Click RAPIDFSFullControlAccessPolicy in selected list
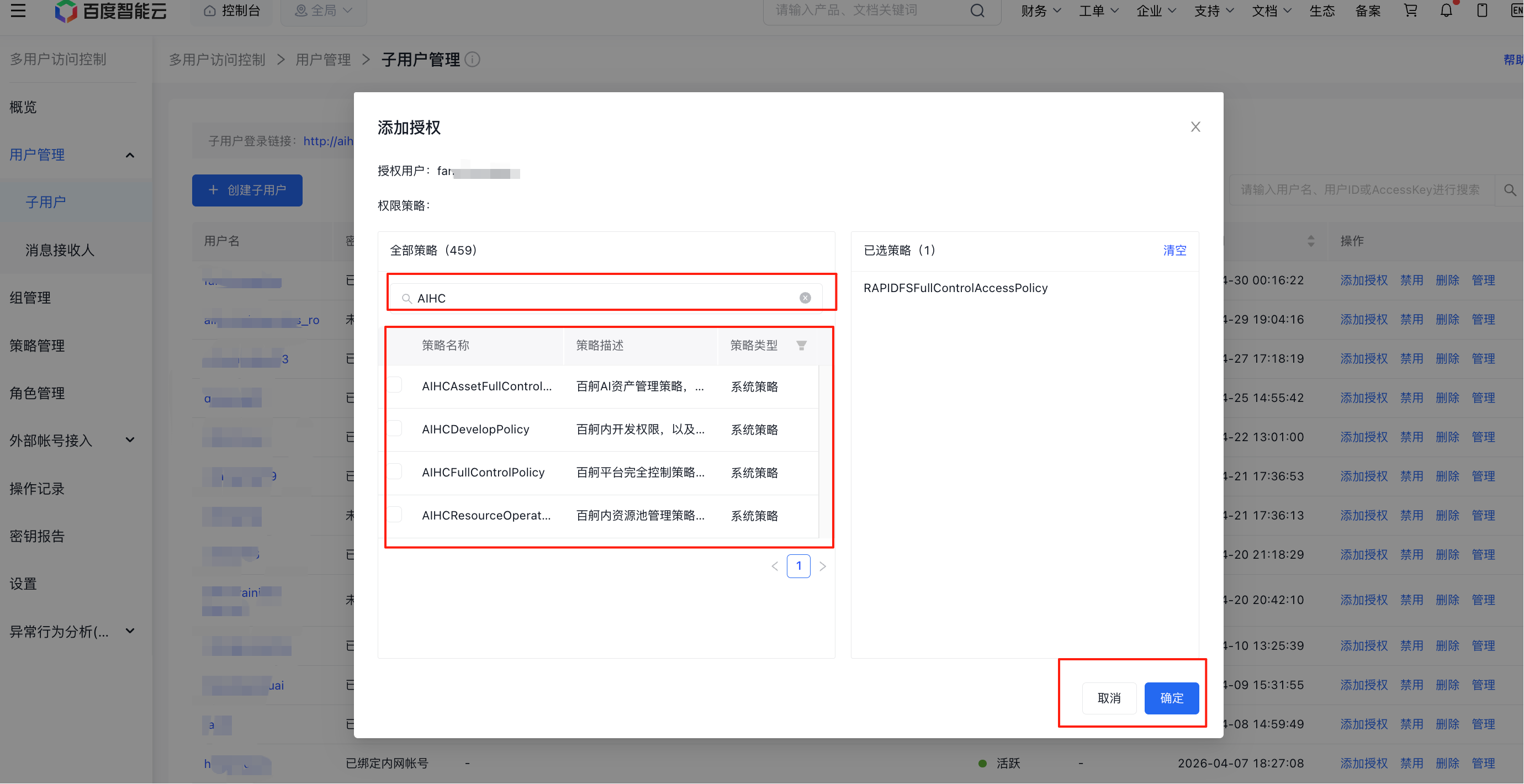The image size is (1524, 784). coord(955,288)
